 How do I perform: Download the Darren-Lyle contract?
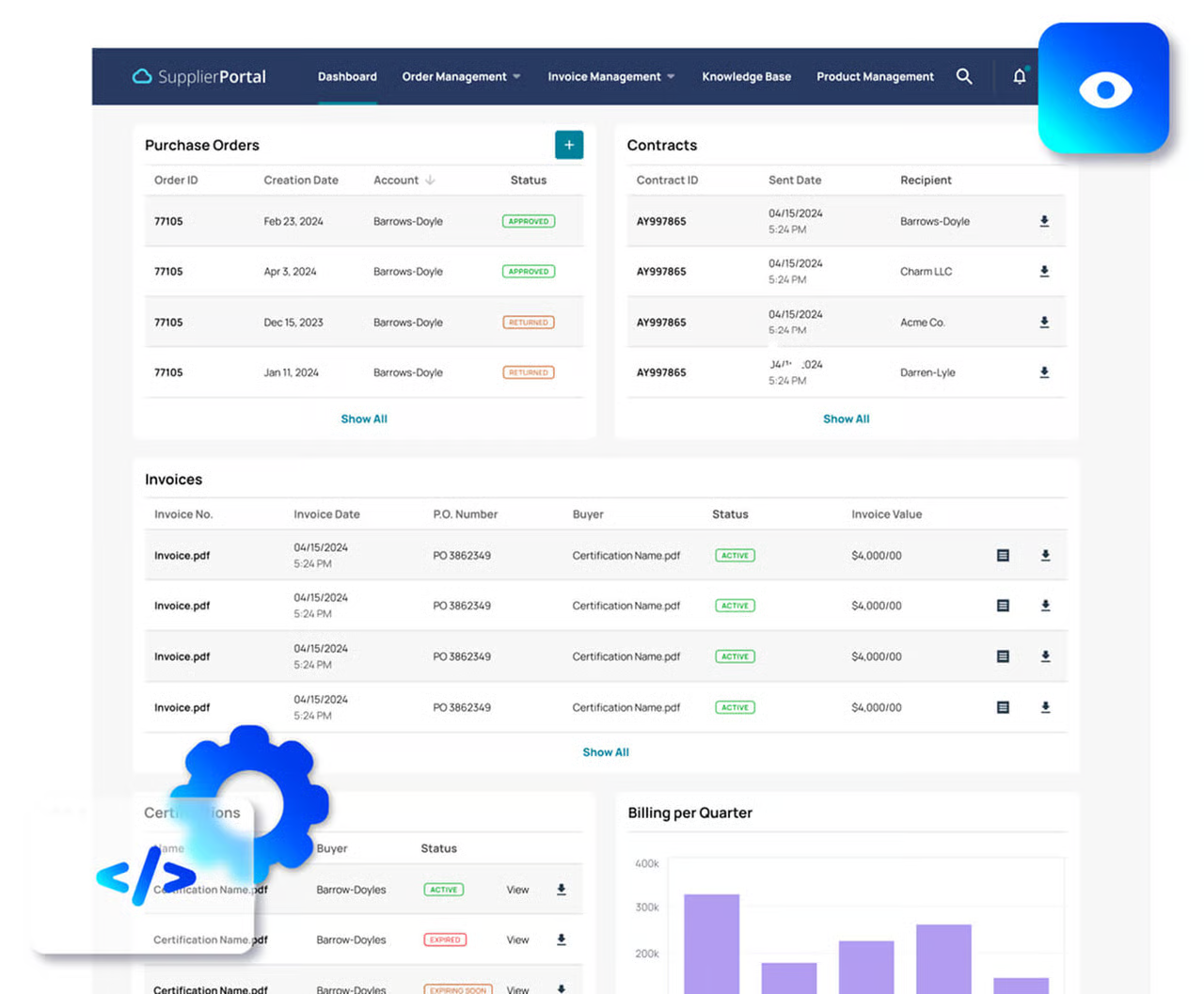point(1044,372)
